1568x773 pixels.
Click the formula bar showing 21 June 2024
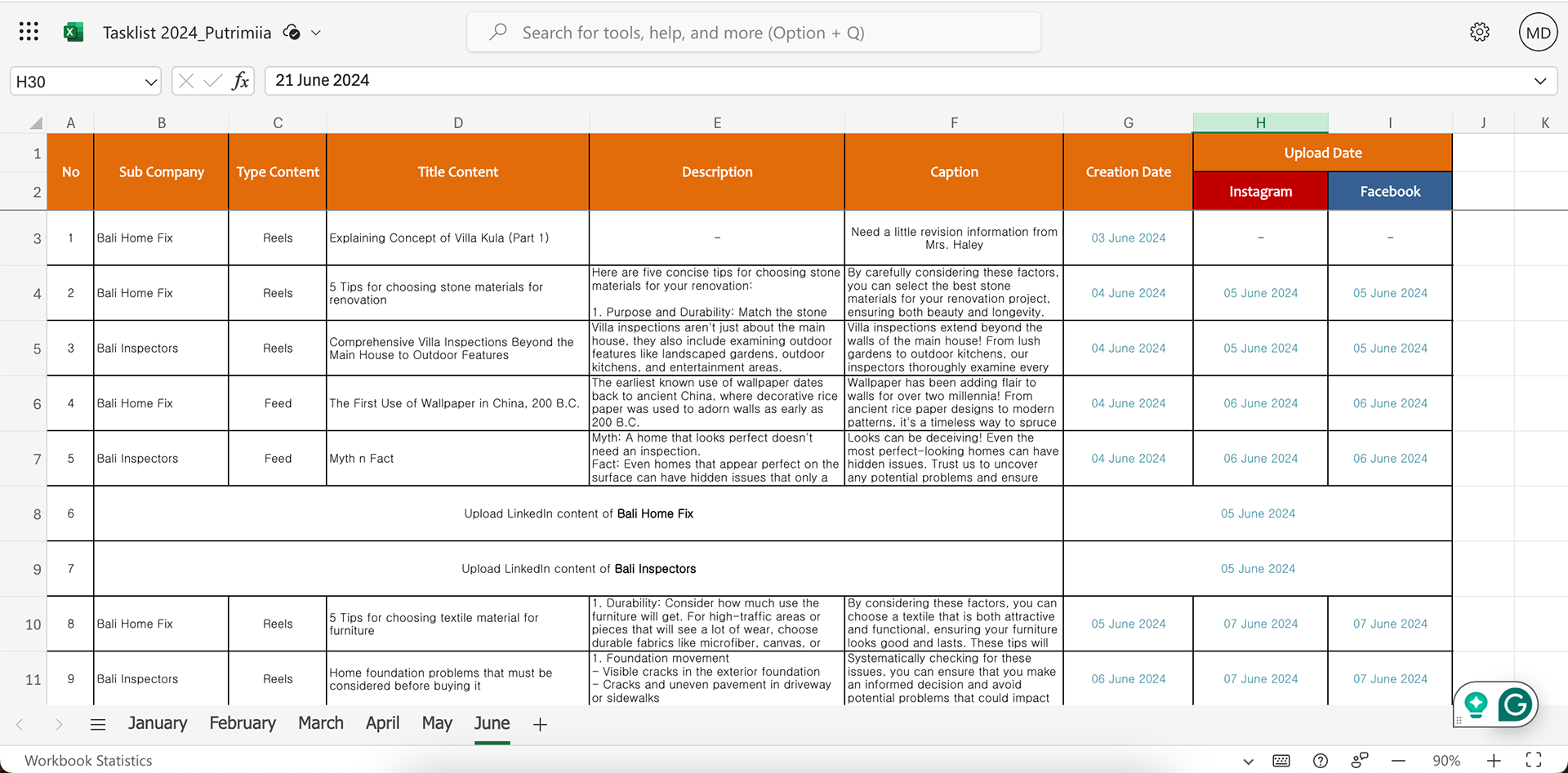pos(898,81)
